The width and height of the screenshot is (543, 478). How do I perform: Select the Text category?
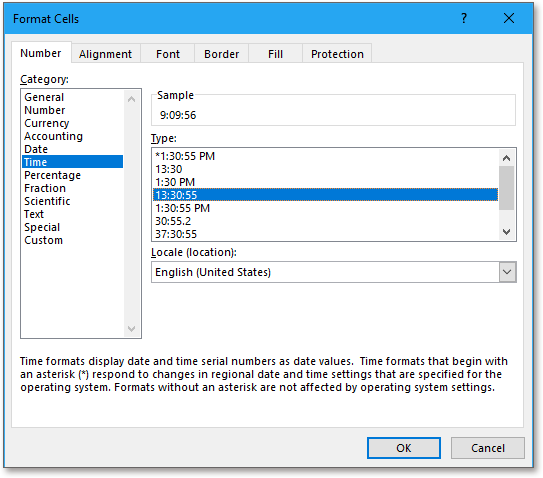(72, 214)
